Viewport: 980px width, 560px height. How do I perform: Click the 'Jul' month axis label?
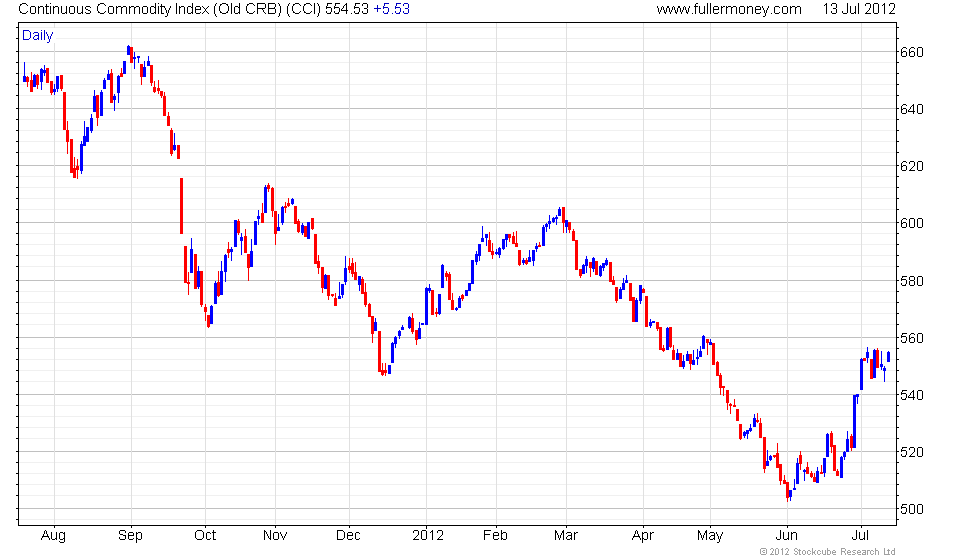pyautogui.click(x=861, y=536)
